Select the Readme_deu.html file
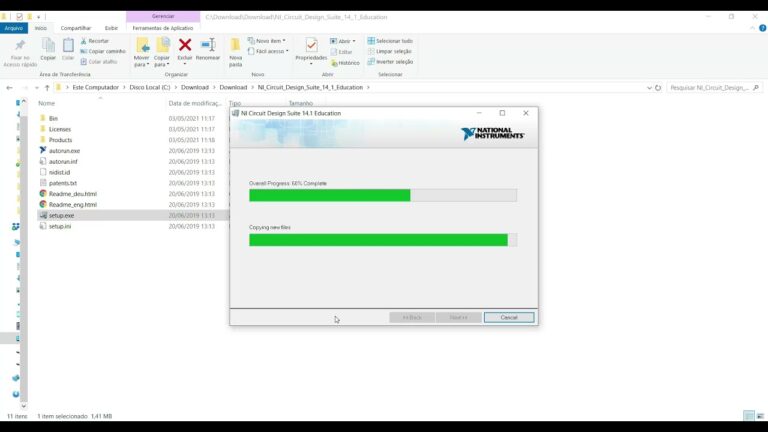The height and width of the screenshot is (432, 768). click(x=72, y=194)
